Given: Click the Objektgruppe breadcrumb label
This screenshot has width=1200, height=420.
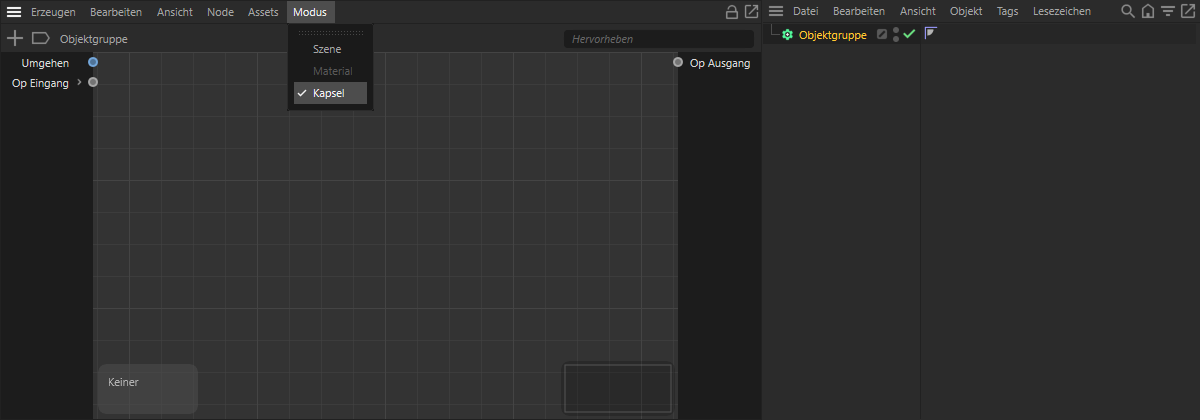Looking at the screenshot, I should tap(94, 39).
